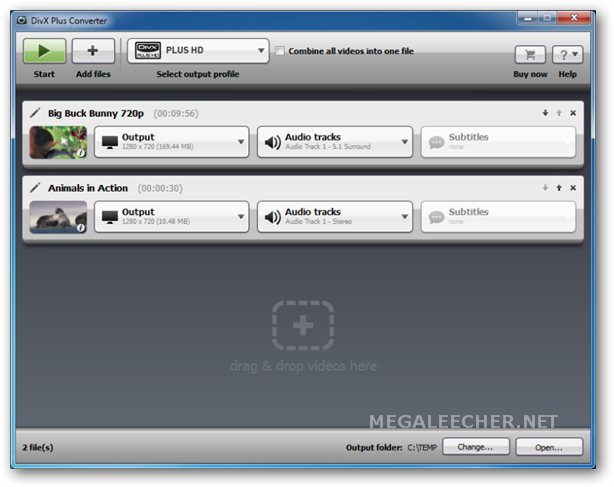This screenshot has height=487, width=614.
Task: Move Animals in Action up in list
Action: (559, 188)
